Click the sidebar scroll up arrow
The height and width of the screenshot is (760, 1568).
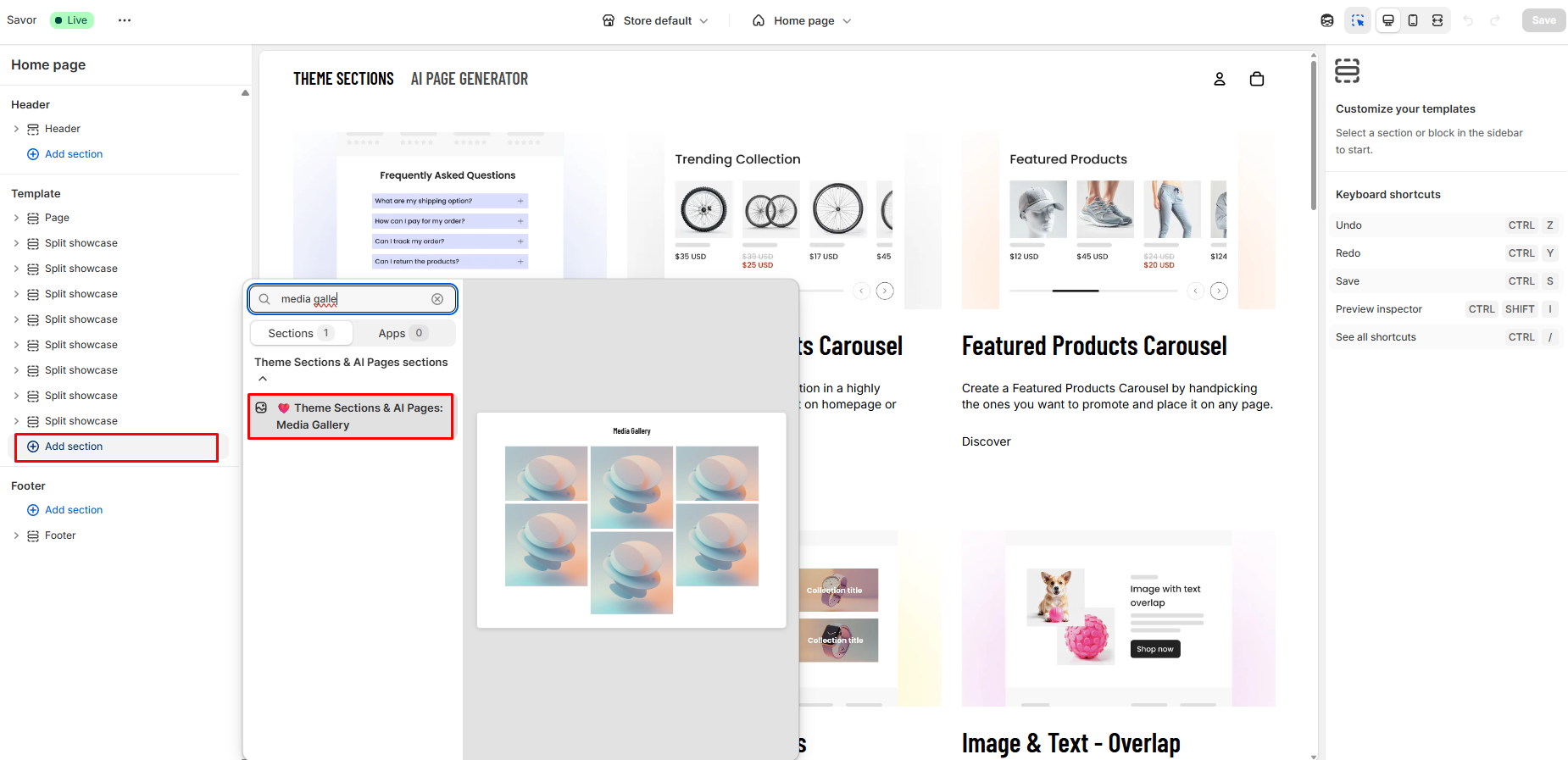pyautogui.click(x=245, y=93)
